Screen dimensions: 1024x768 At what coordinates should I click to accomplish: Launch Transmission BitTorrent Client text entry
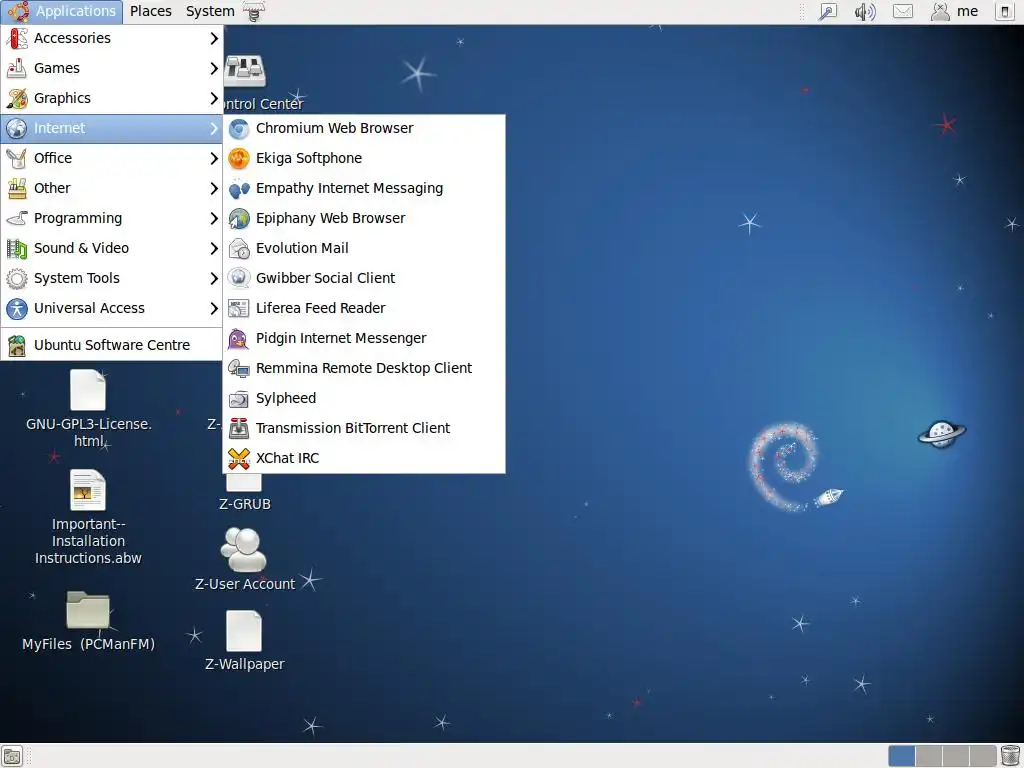tap(353, 428)
